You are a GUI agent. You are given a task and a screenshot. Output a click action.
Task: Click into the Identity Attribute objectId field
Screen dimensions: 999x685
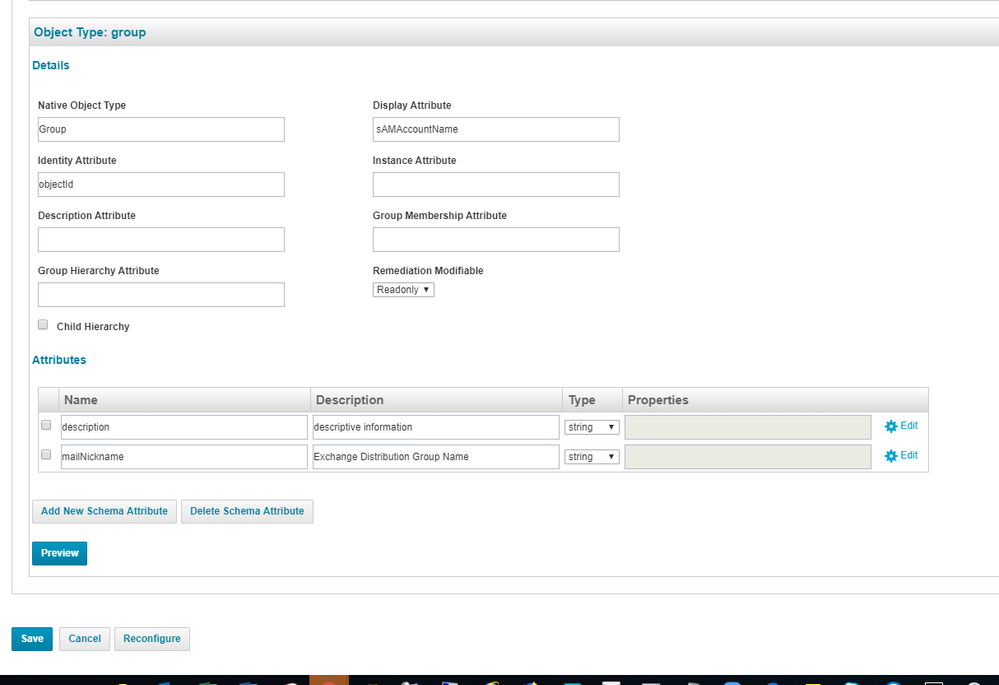[x=161, y=185]
